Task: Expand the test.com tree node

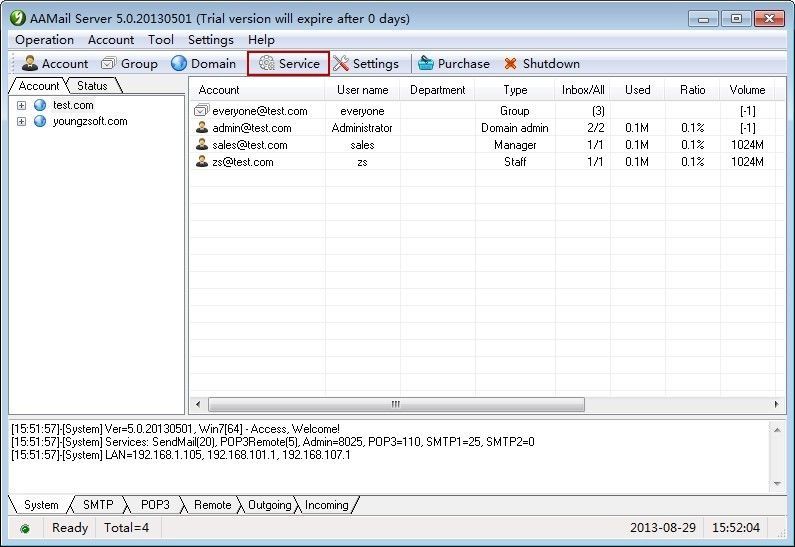Action: pyautogui.click(x=21, y=105)
